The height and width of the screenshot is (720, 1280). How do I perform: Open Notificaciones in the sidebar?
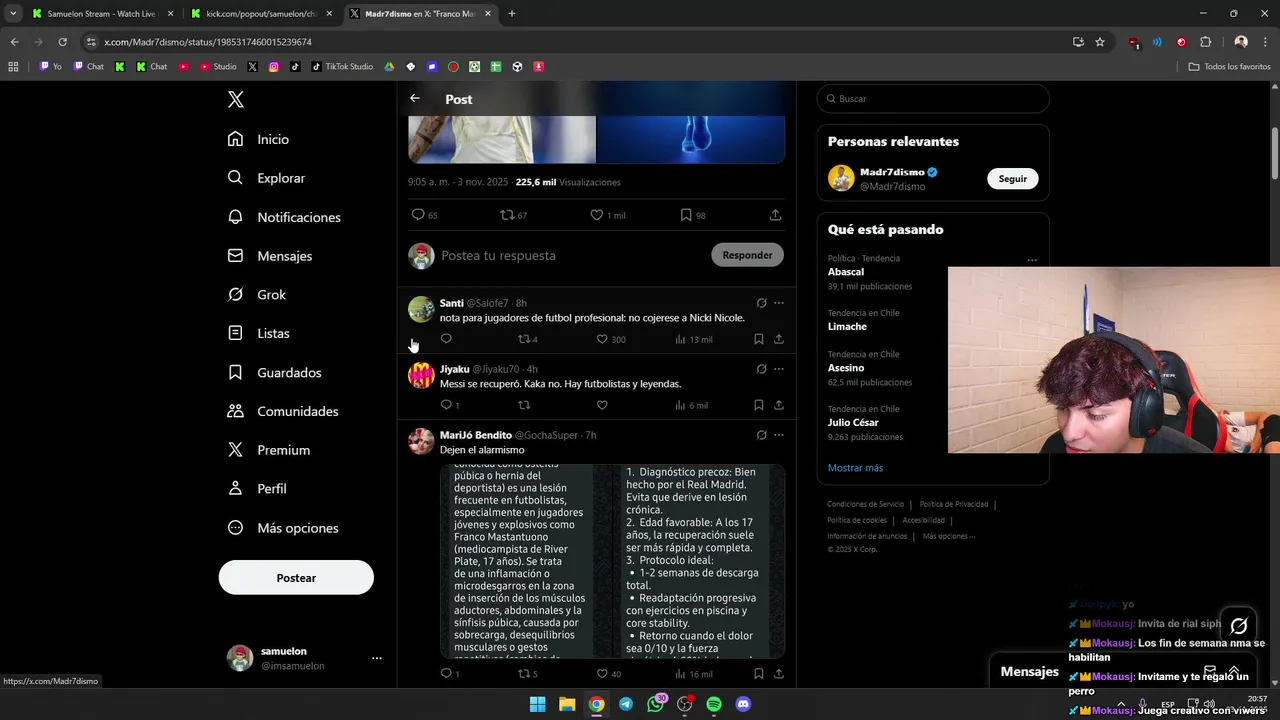(x=285, y=217)
